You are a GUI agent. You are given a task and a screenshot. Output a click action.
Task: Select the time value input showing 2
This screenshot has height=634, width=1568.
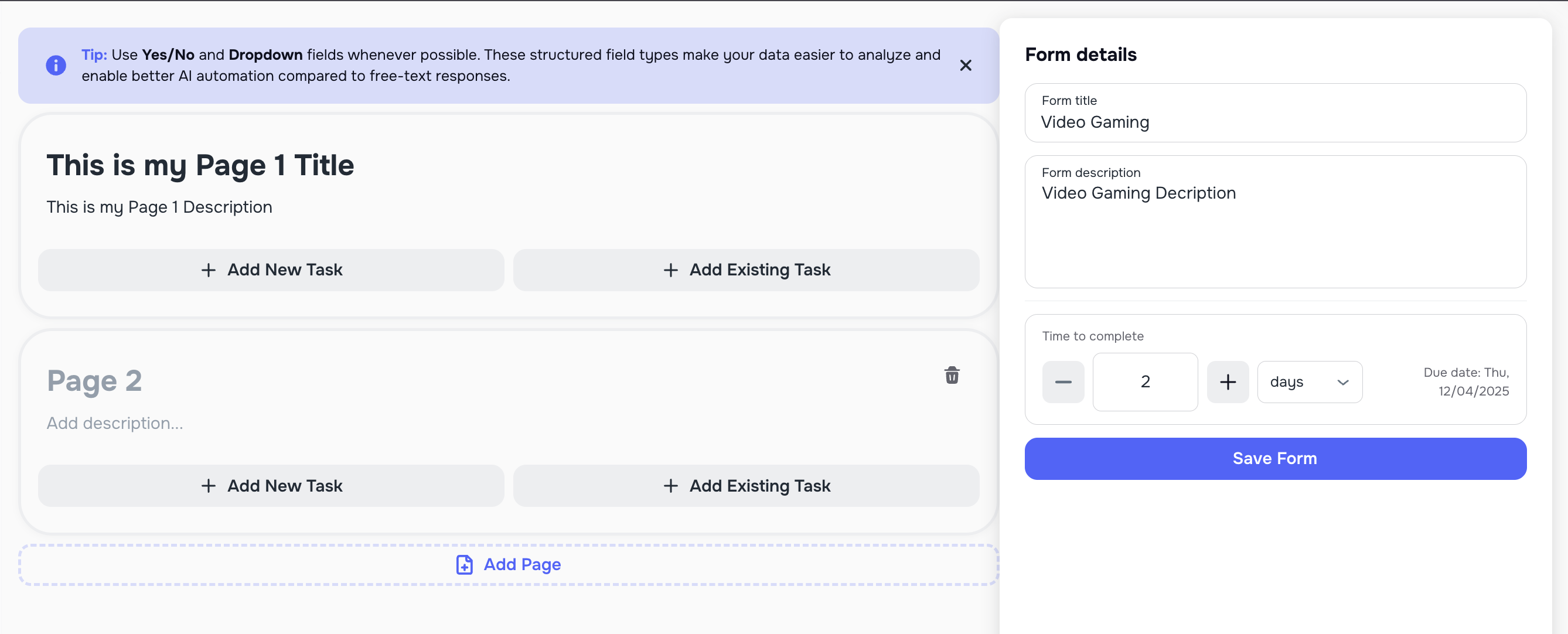pos(1145,381)
